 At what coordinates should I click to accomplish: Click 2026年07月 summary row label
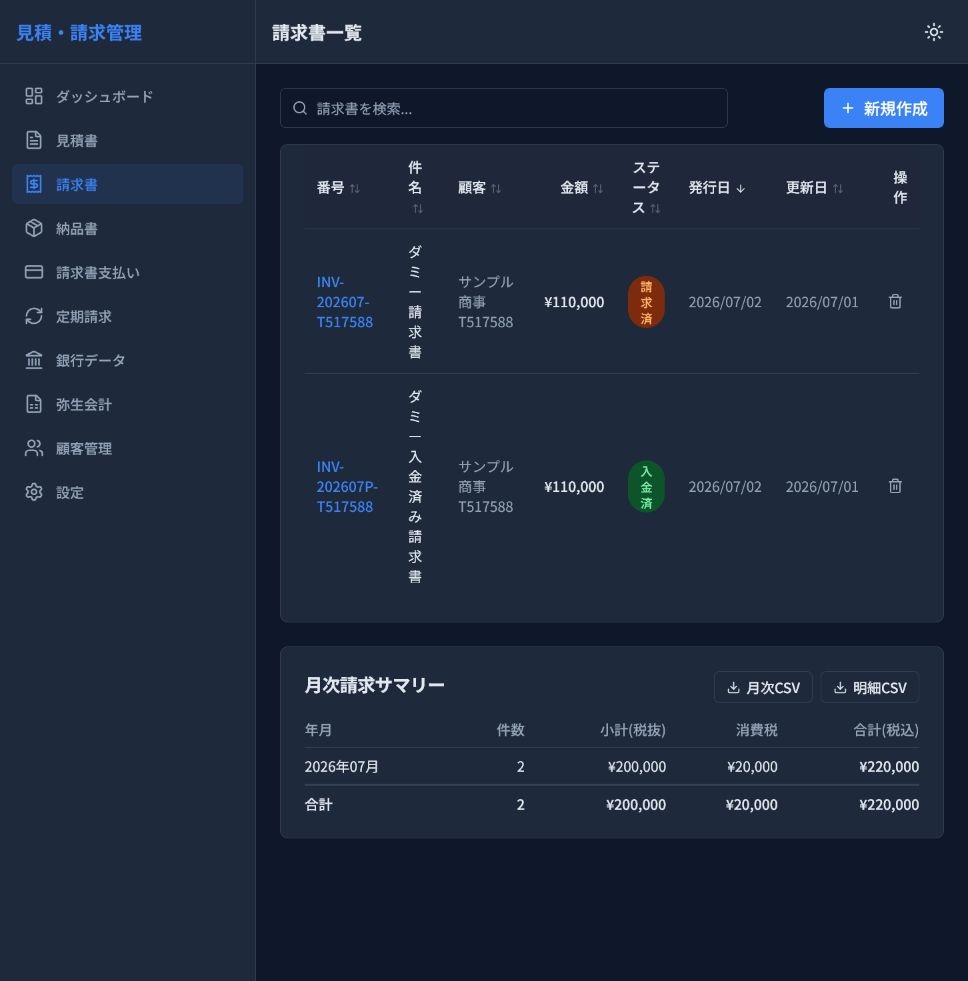(342, 766)
